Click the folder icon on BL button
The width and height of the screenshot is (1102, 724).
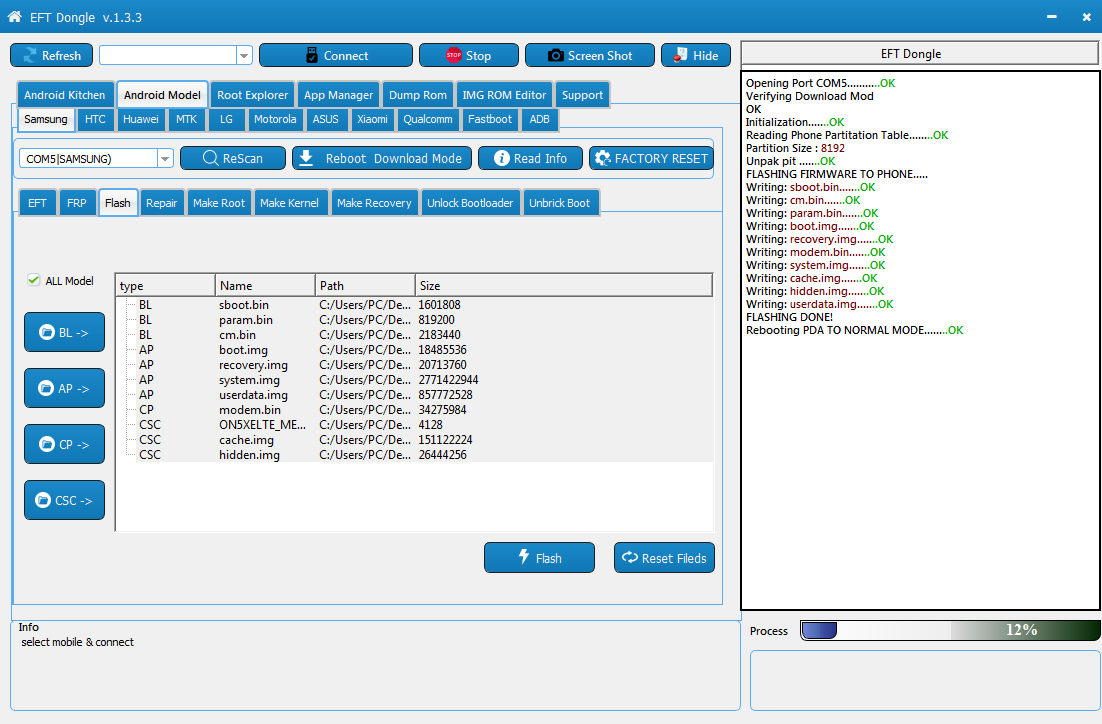(x=46, y=332)
